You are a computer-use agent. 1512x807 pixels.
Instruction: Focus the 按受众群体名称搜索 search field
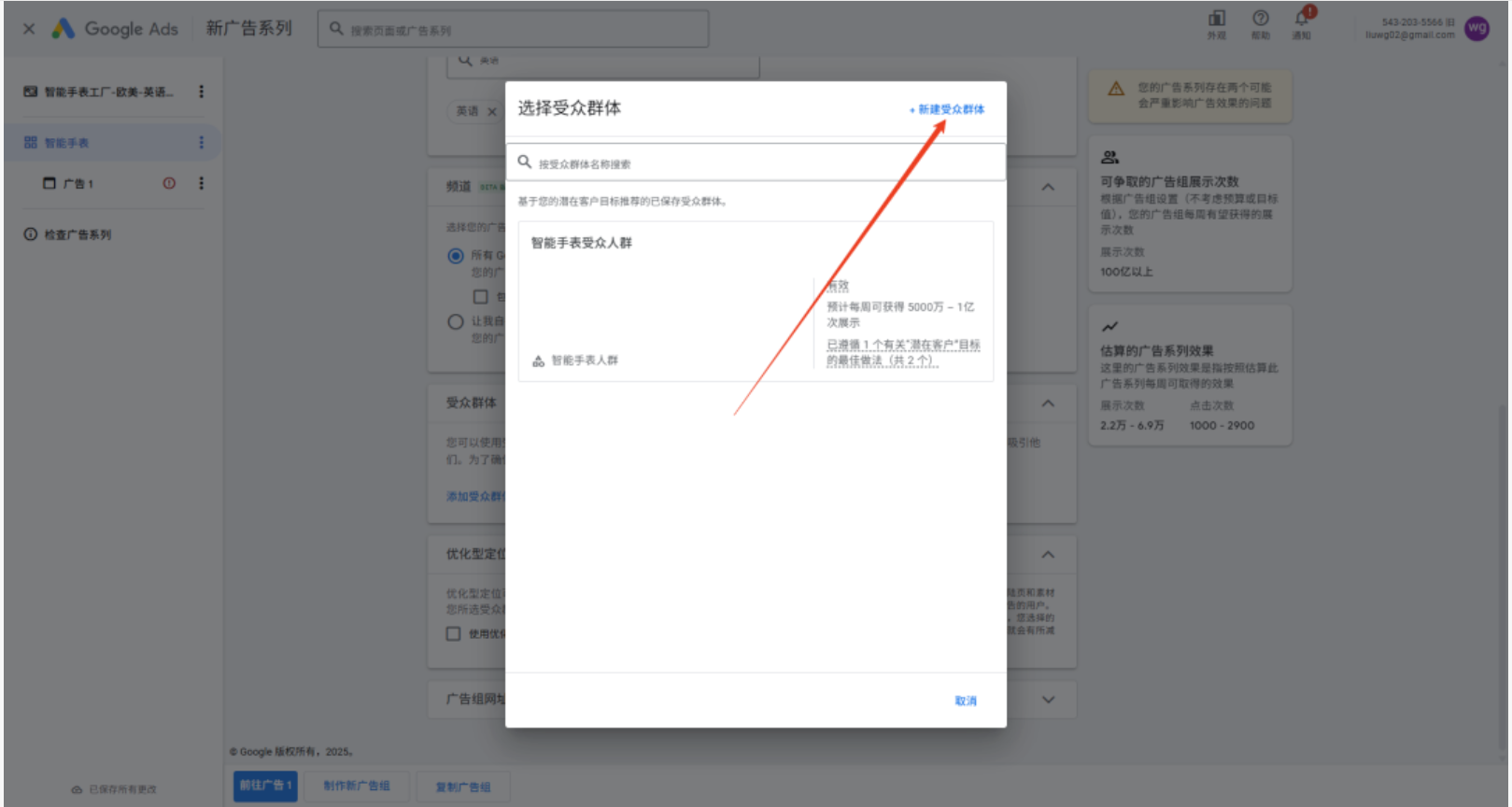[x=756, y=163]
